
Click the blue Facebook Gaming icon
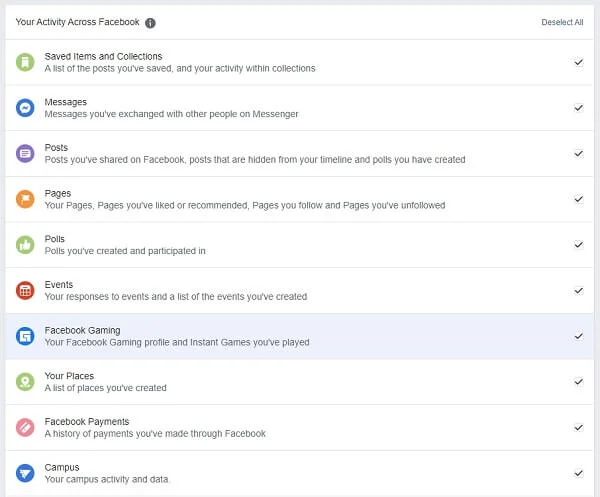(25, 336)
